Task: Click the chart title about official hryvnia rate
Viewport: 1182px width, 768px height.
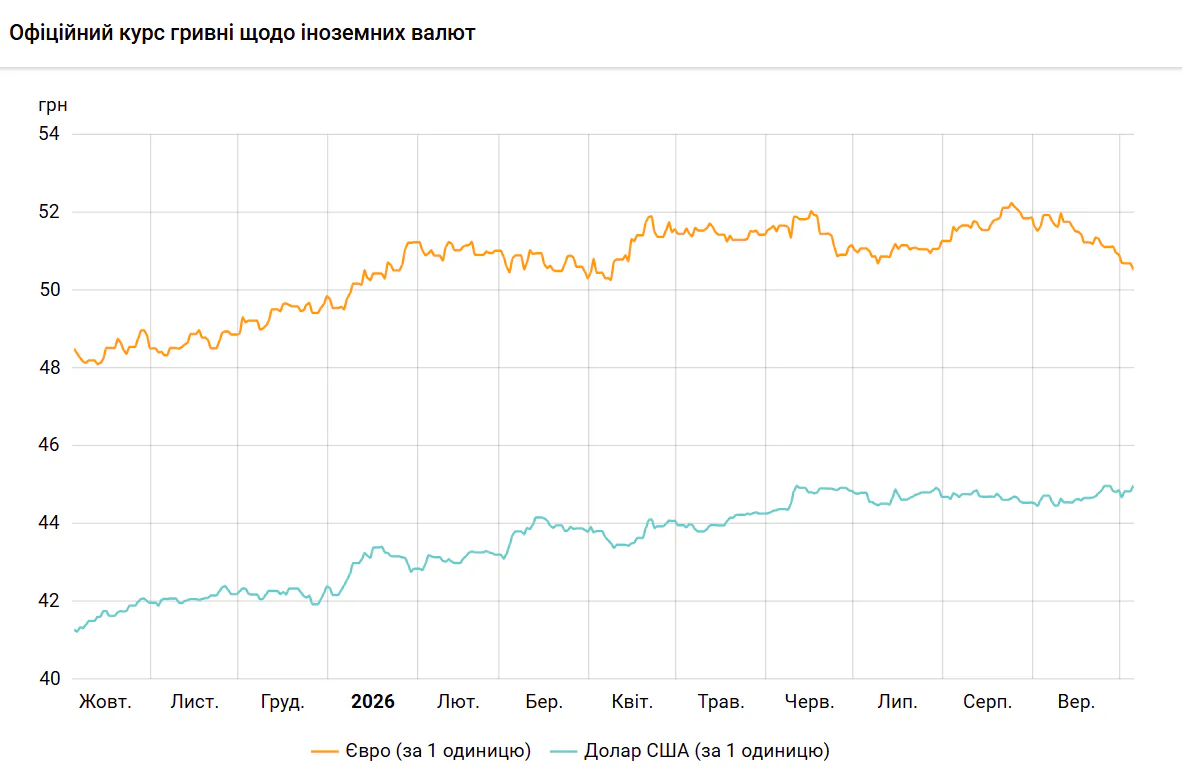Action: click(242, 33)
